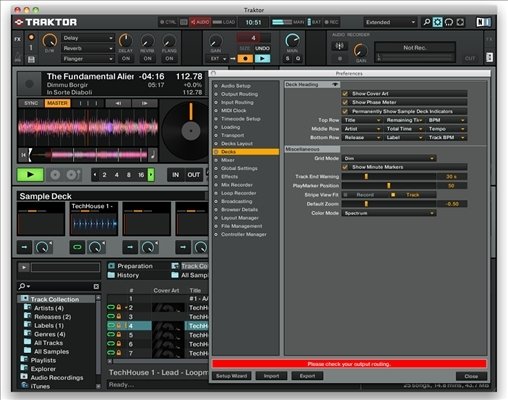Uncheck Show Minute Markers
The height and width of the screenshot is (400, 508).
click(345, 167)
